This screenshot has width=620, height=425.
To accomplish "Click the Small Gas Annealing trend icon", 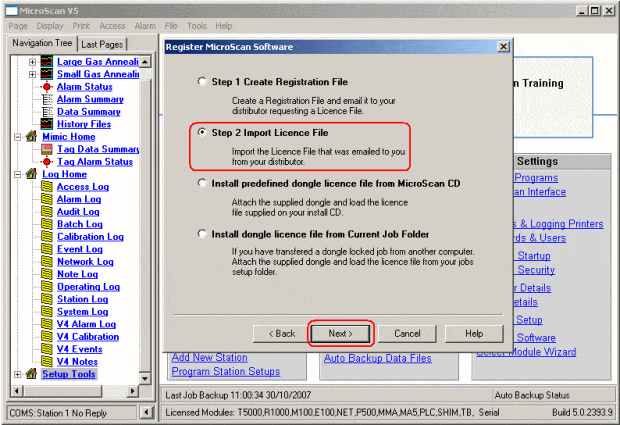I will [47, 74].
